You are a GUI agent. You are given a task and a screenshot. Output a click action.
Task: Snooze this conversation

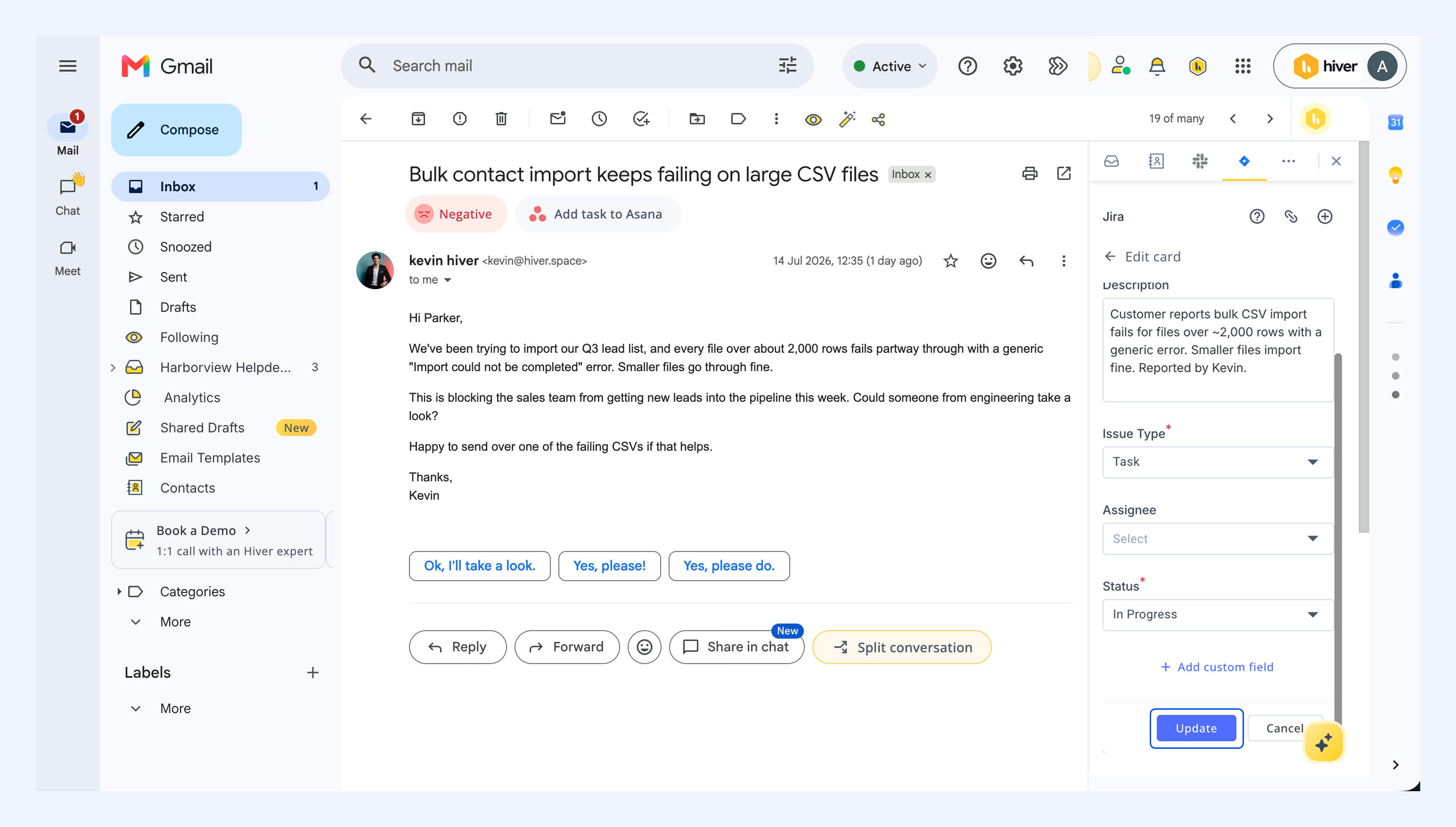599,119
